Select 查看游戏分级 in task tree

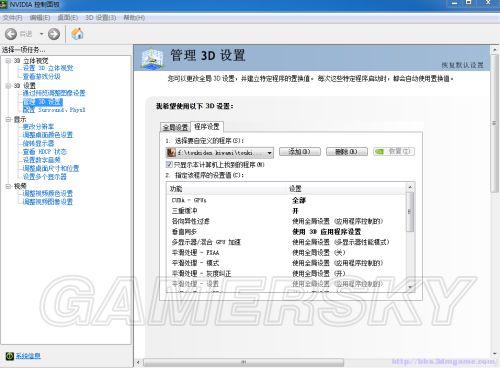41,76
